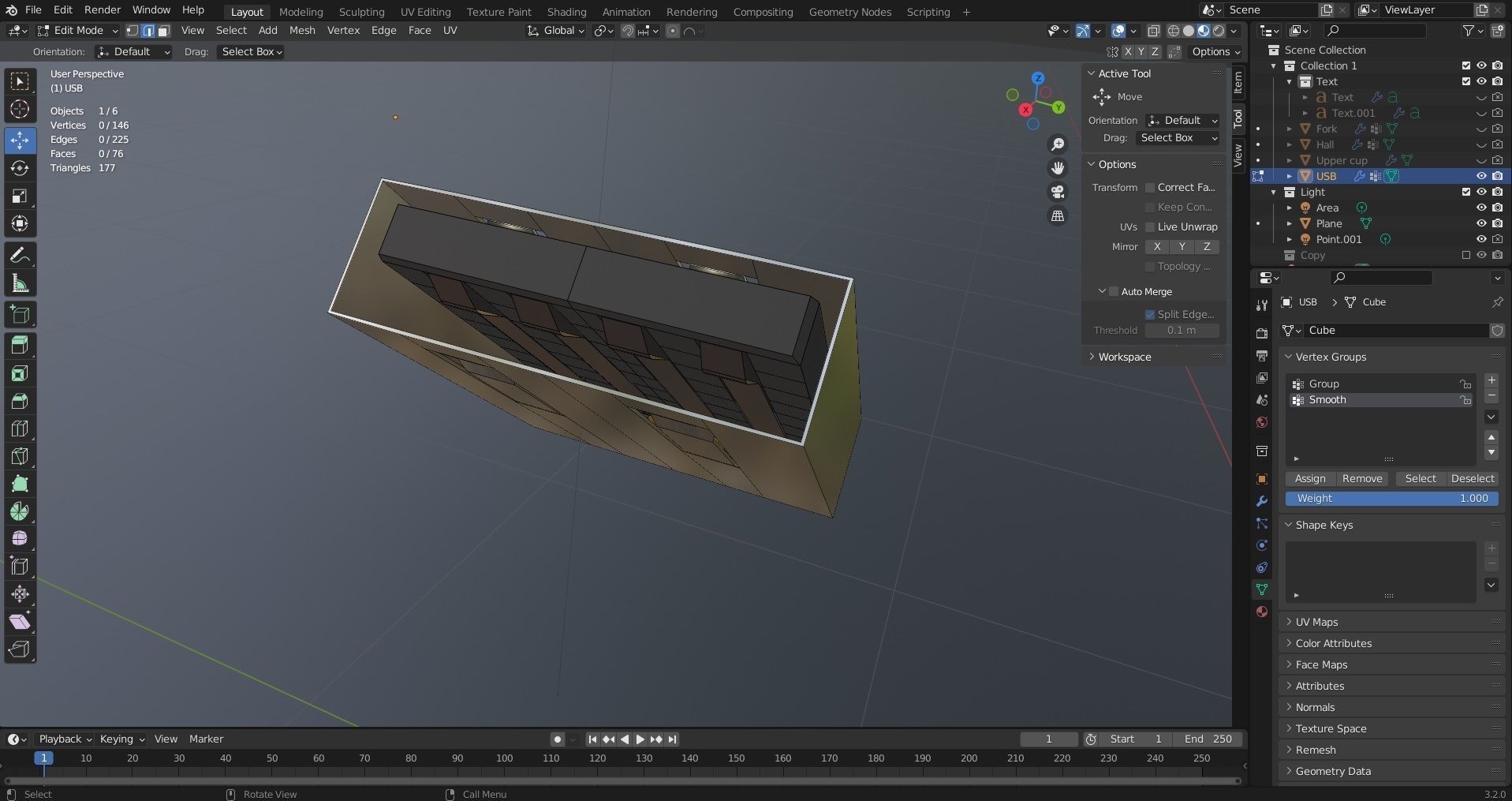Pick the Measure ruler tool
This screenshot has width=1512, height=801.
pyautogui.click(x=20, y=283)
